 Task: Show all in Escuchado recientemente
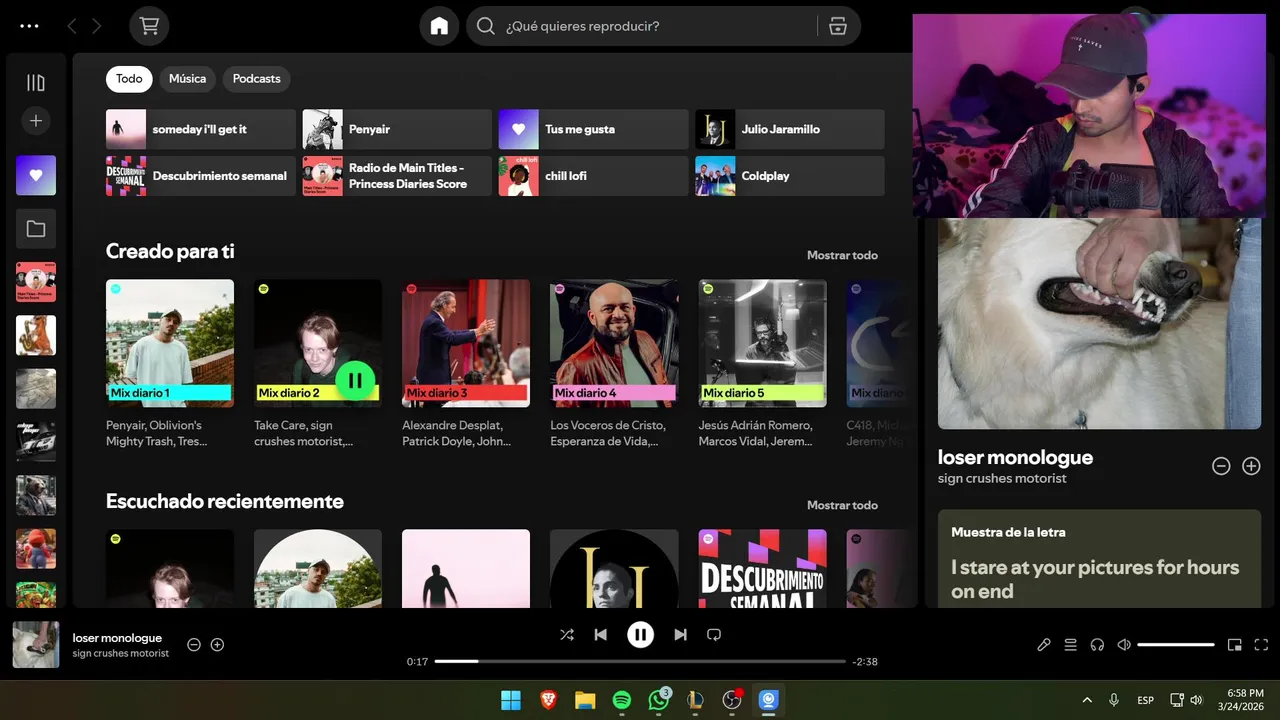pos(842,505)
